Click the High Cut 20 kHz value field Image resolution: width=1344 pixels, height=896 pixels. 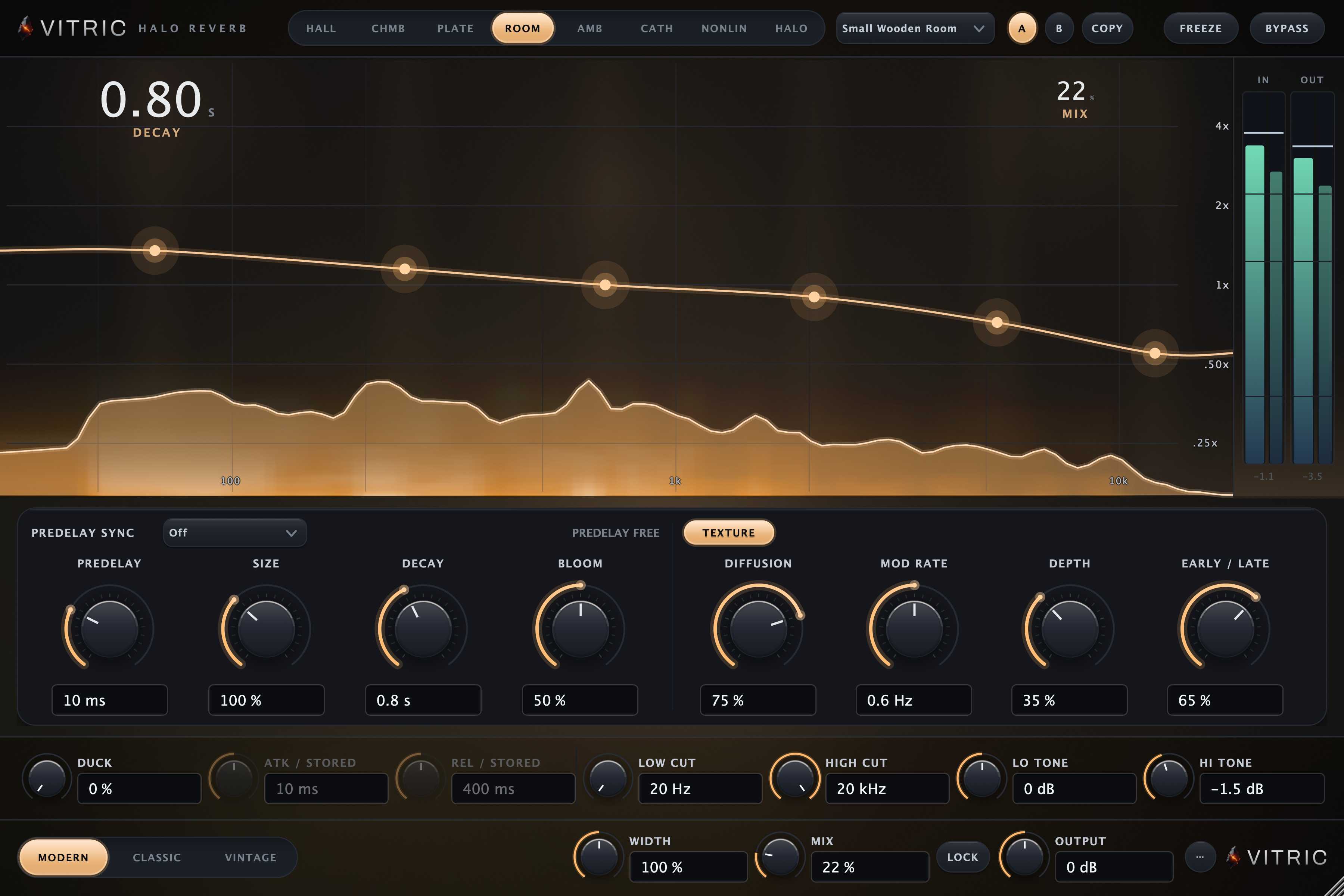coord(887,788)
